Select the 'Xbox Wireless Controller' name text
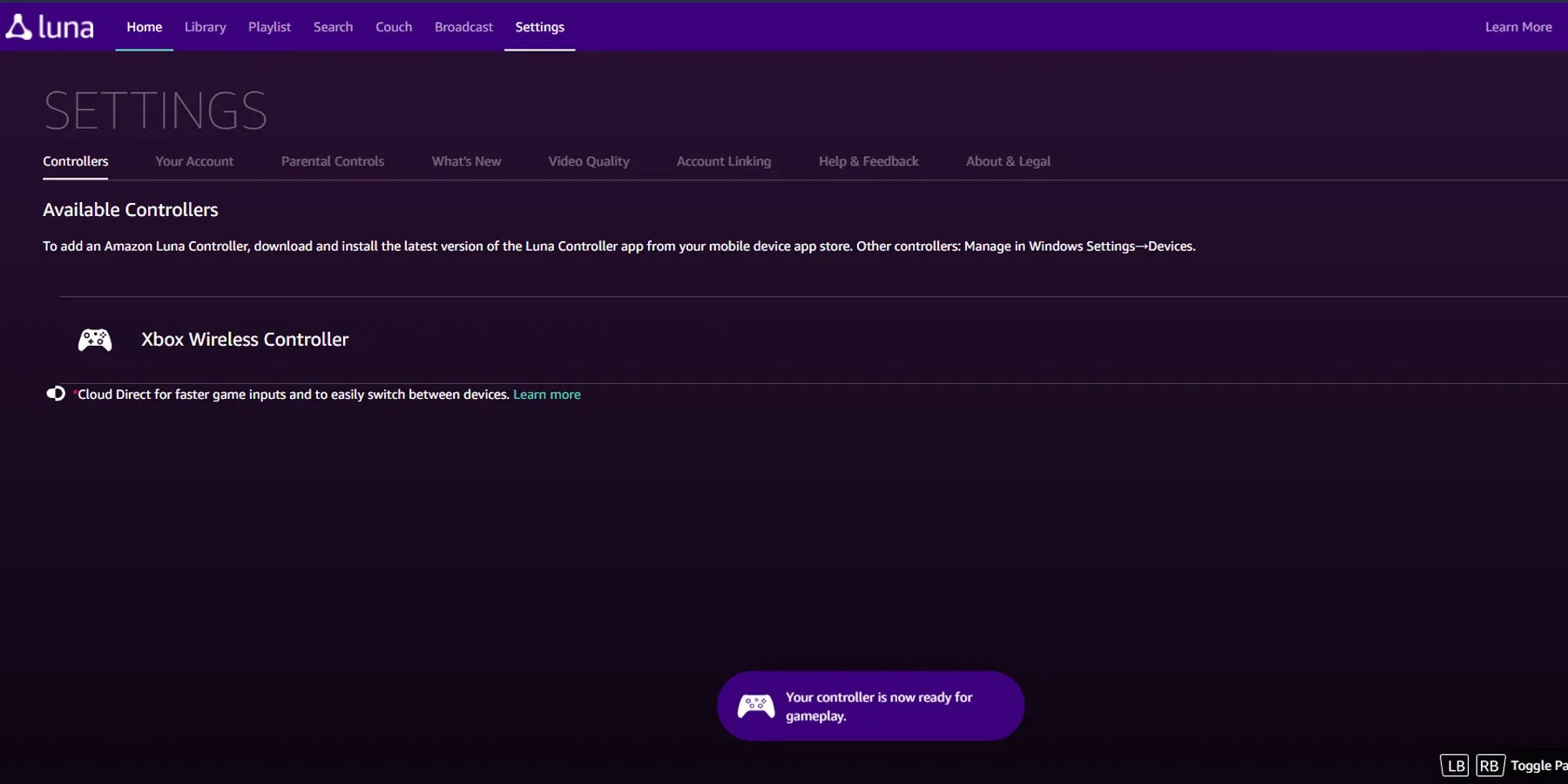This screenshot has width=1568, height=784. (245, 340)
